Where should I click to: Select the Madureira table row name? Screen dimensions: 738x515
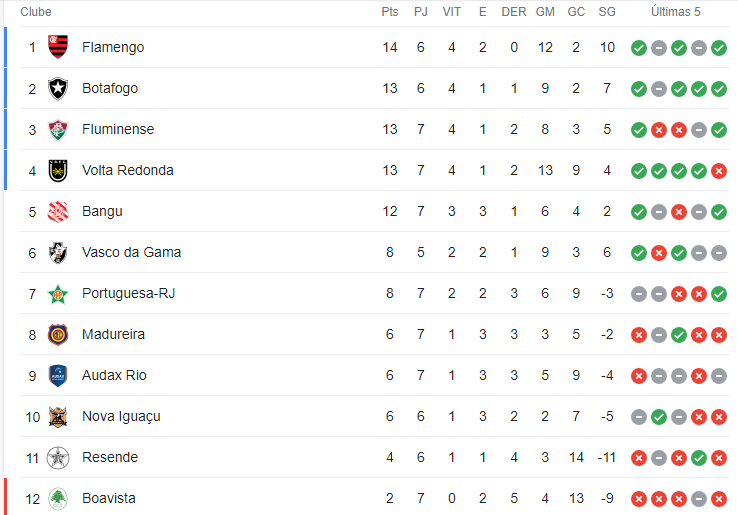(113, 334)
